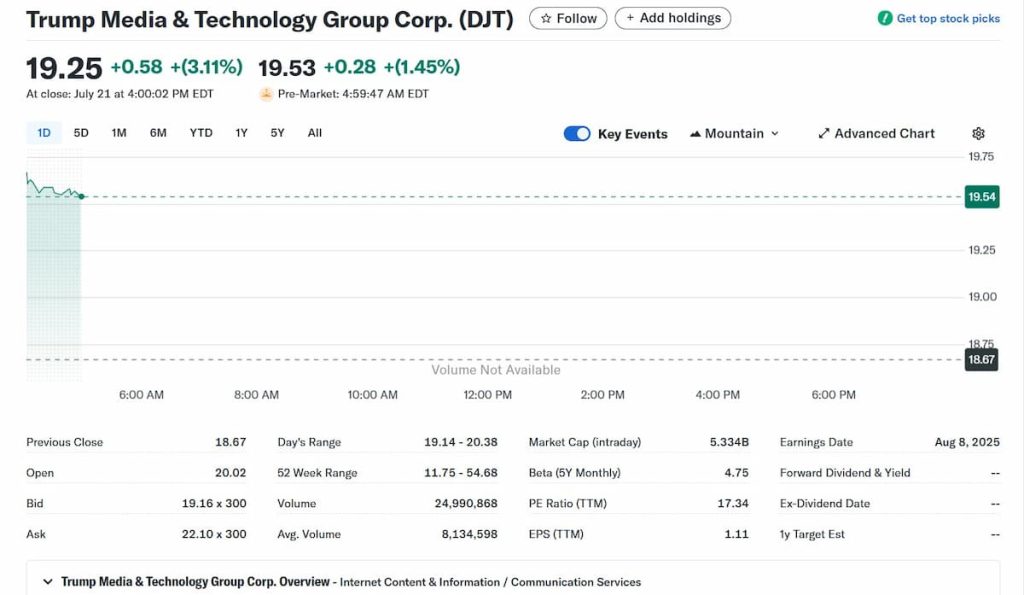This screenshot has width=1024, height=595.
Task: Click the Day's Range value 19.14 - 20.38
Action: (x=460, y=442)
